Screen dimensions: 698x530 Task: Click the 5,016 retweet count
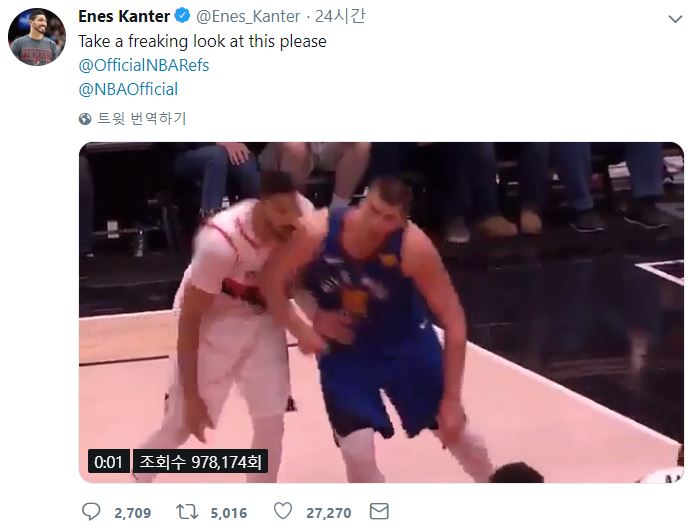pos(229,513)
